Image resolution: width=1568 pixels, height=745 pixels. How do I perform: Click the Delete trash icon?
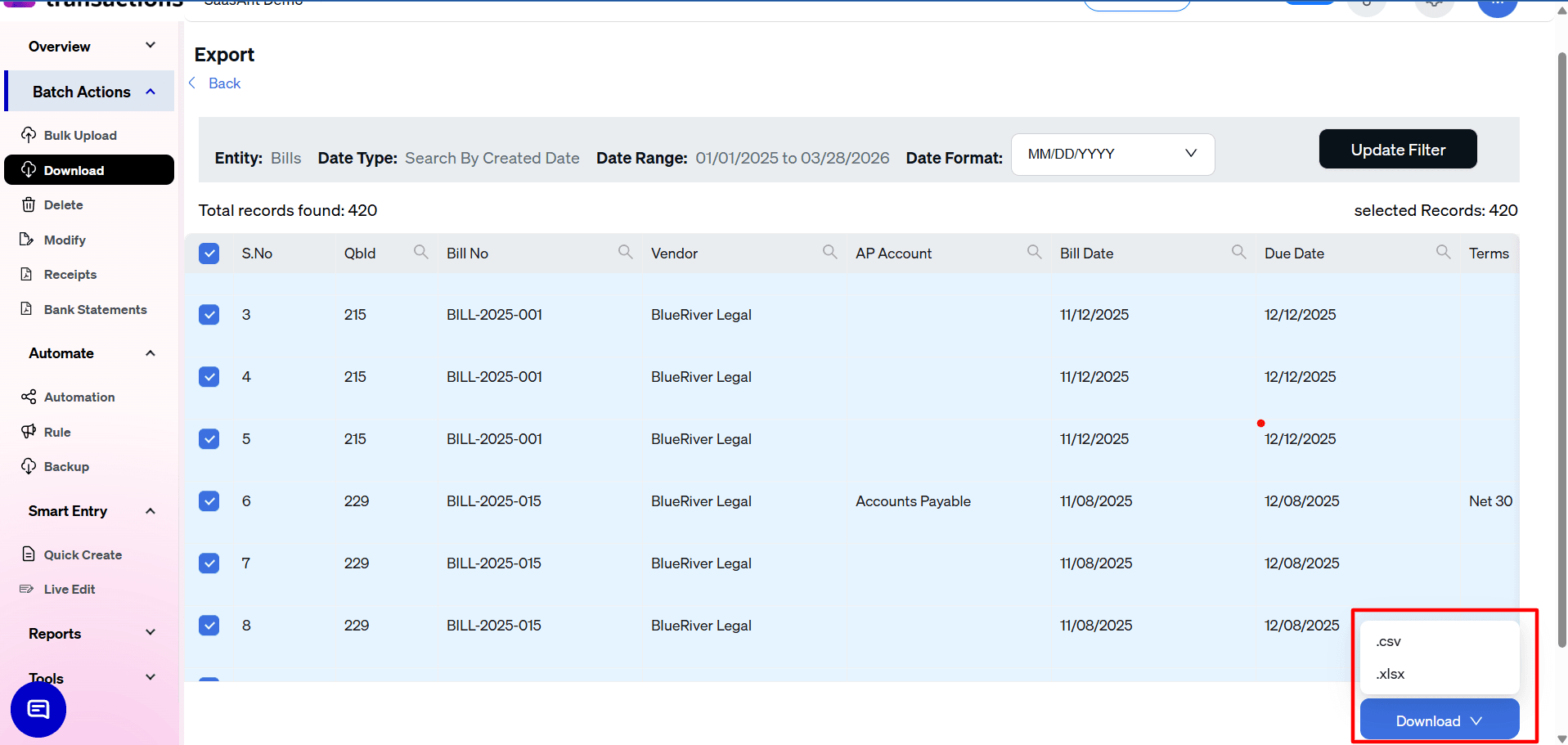tap(28, 204)
